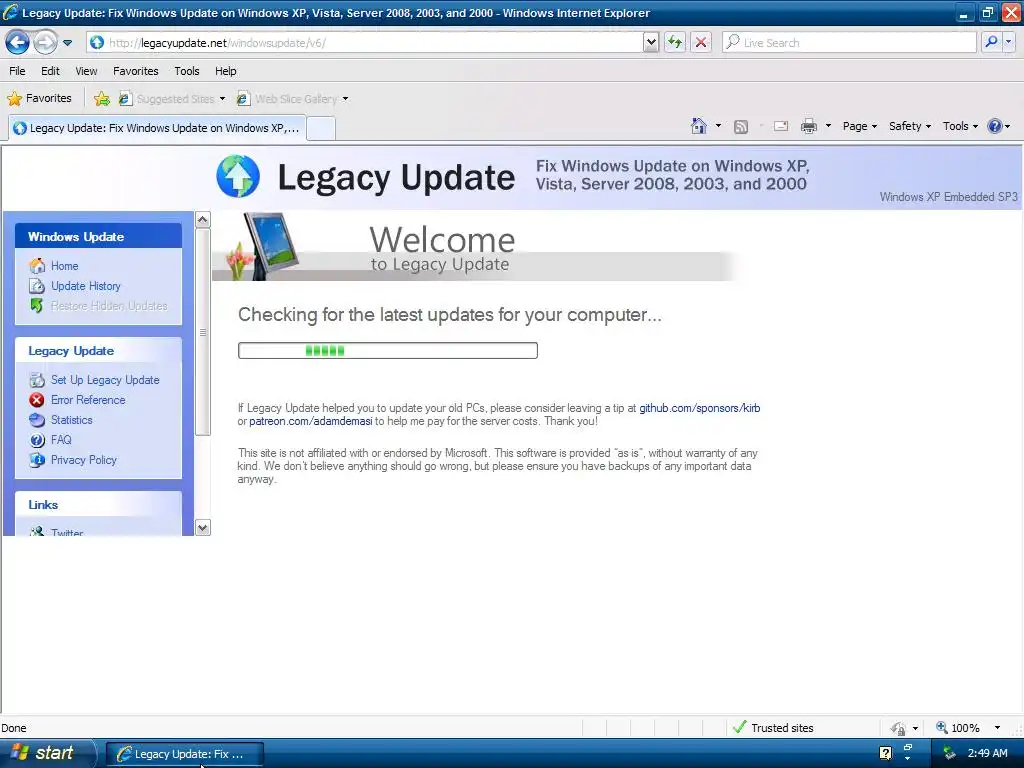The width and height of the screenshot is (1024, 768).
Task: Click Add to Favorites Bar icon
Action: pyautogui.click(x=102, y=99)
